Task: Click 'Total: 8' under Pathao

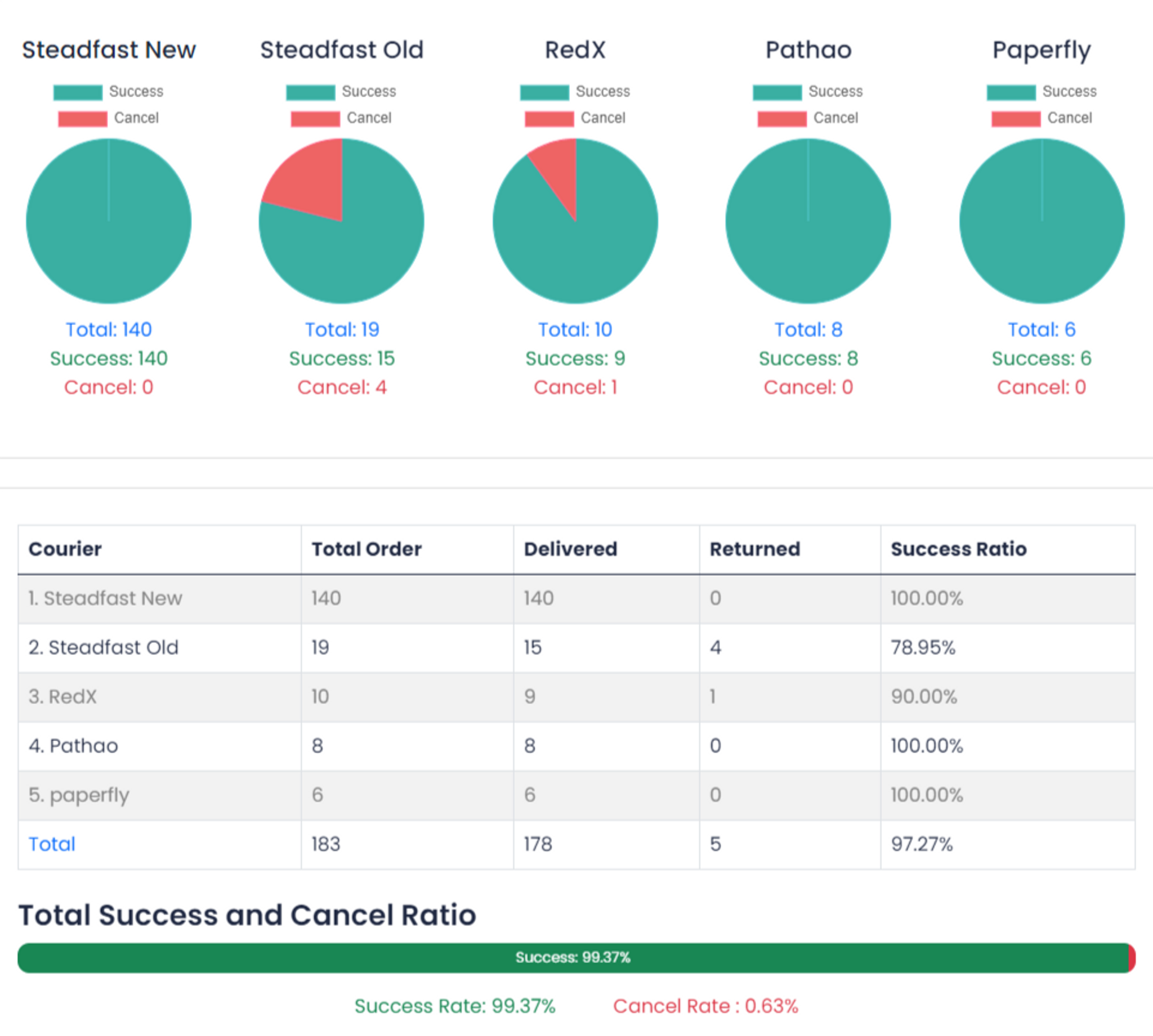Action: (808, 330)
